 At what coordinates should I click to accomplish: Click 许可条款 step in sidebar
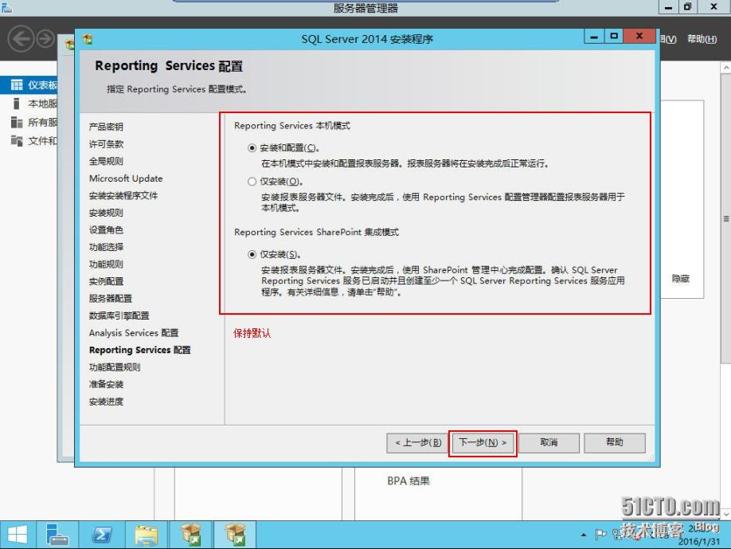click(x=106, y=144)
